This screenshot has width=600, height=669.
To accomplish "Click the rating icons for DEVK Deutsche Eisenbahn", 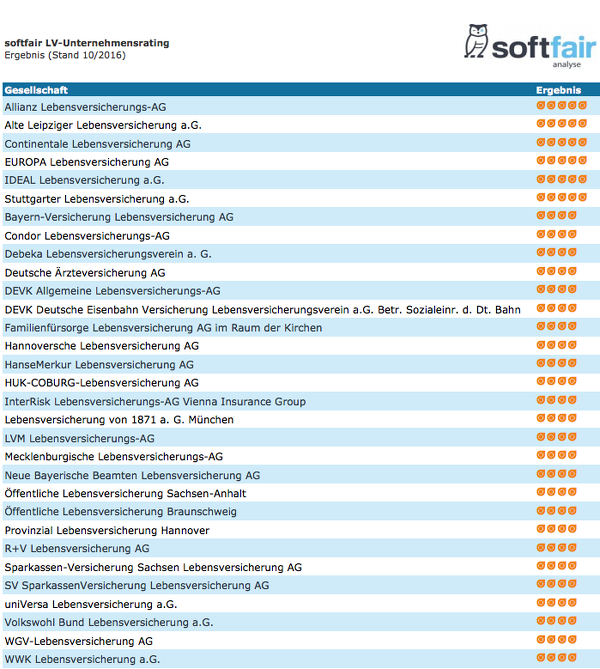I will point(556,308).
